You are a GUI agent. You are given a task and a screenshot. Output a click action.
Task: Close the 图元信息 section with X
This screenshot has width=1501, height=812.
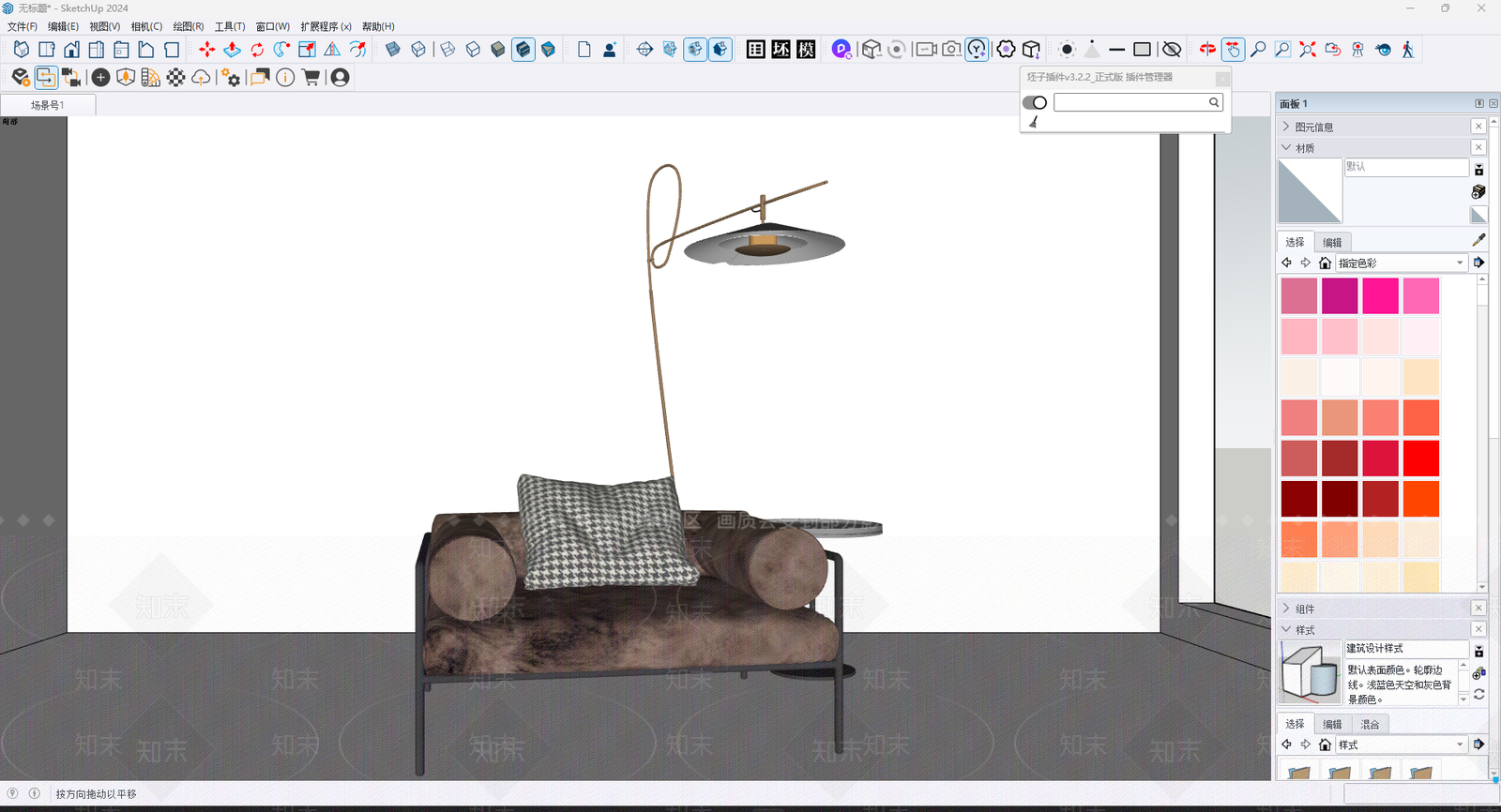coord(1478,127)
